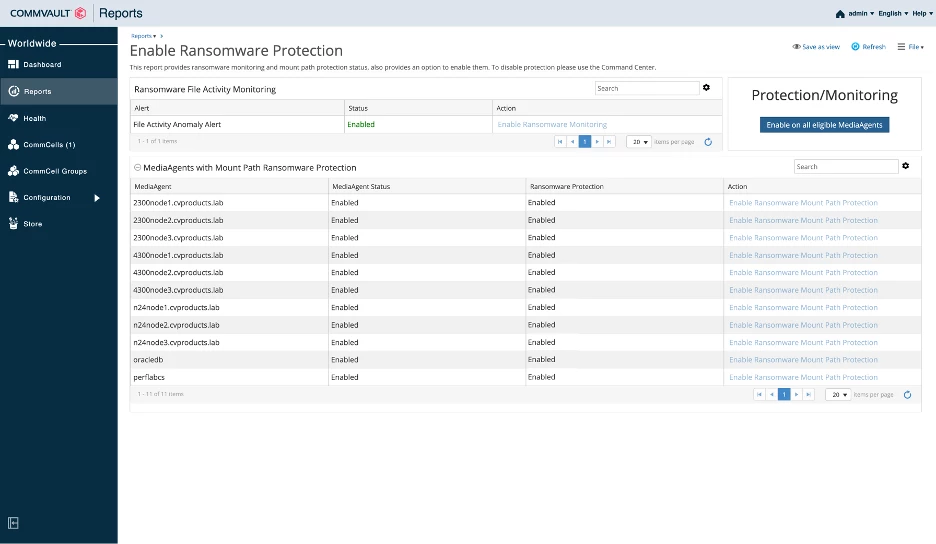Collapse the sidebar using the bottom-left panel icon
The image size is (936, 544).
(x=14, y=523)
